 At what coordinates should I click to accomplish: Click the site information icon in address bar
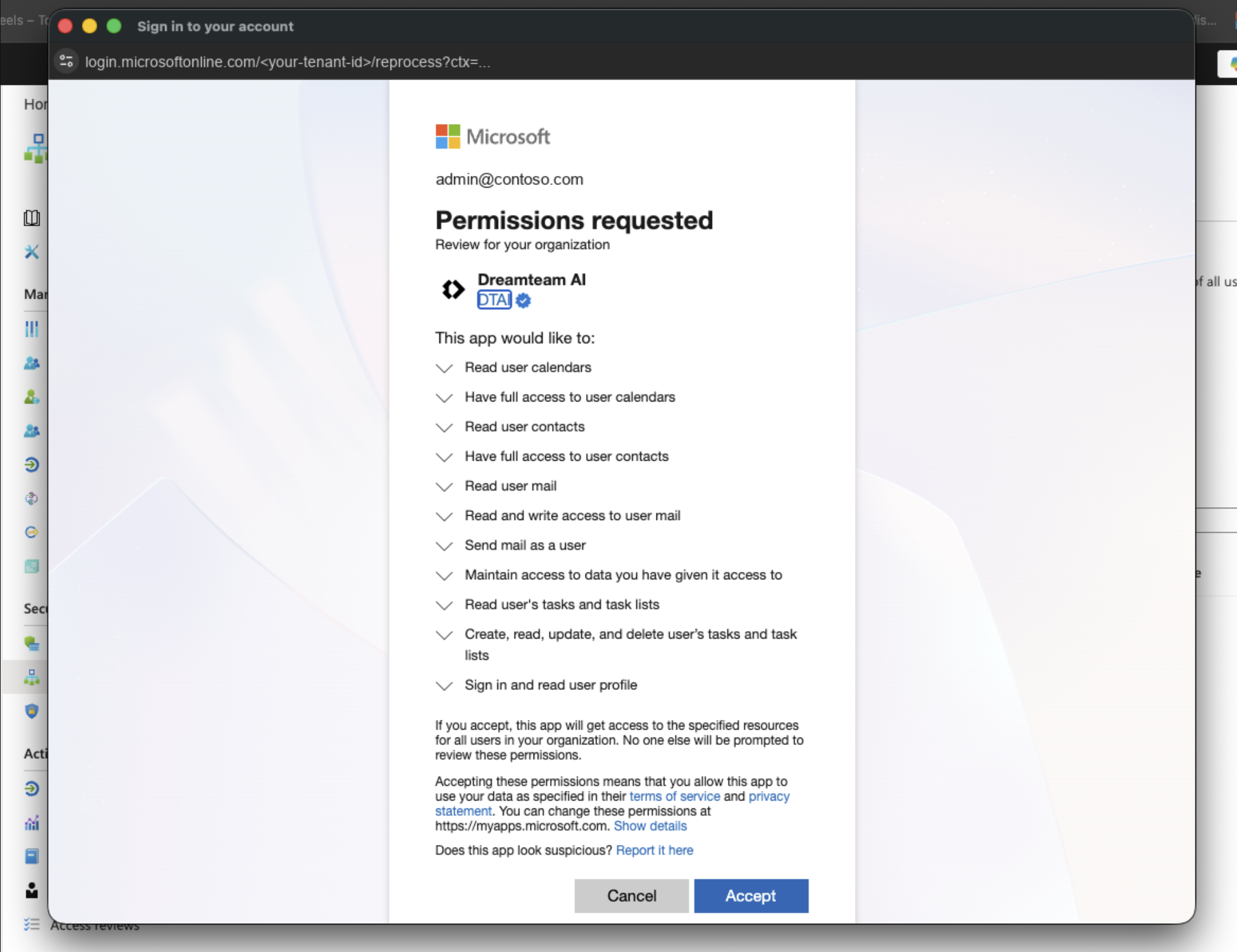67,61
